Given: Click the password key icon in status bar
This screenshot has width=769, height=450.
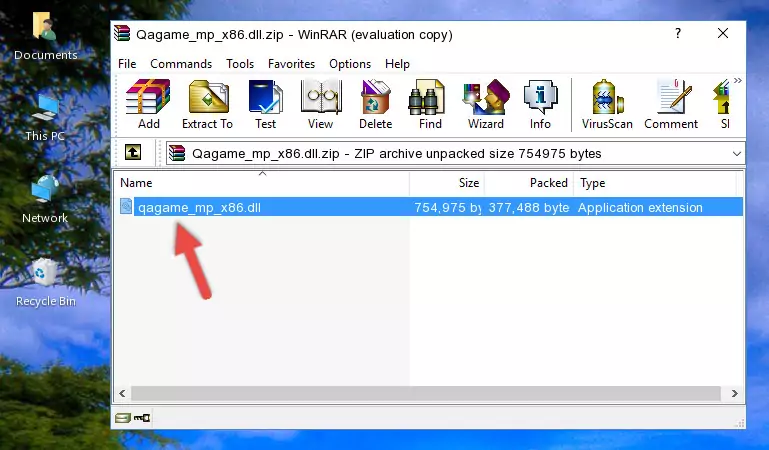Looking at the screenshot, I should [x=142, y=418].
